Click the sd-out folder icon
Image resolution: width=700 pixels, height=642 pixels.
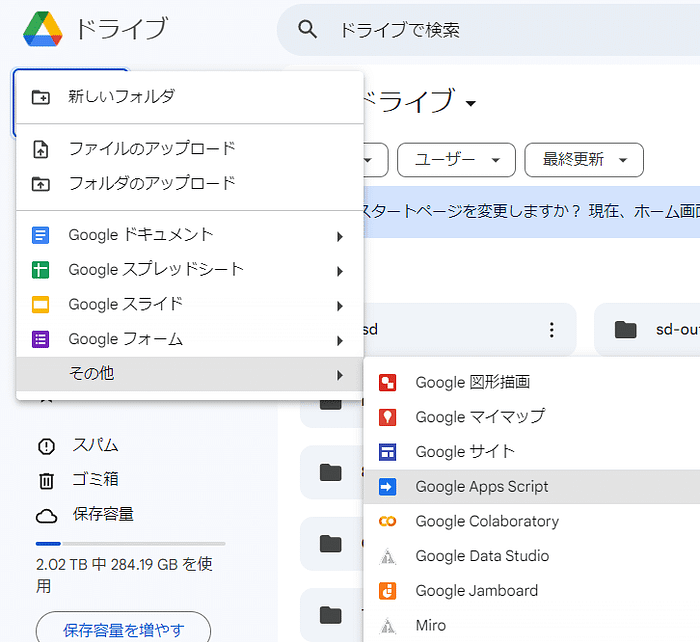[x=625, y=329]
